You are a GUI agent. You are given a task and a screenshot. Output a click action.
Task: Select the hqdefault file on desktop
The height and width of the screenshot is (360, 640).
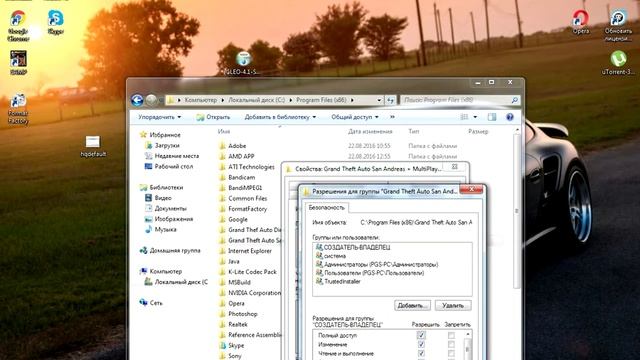click(93, 147)
